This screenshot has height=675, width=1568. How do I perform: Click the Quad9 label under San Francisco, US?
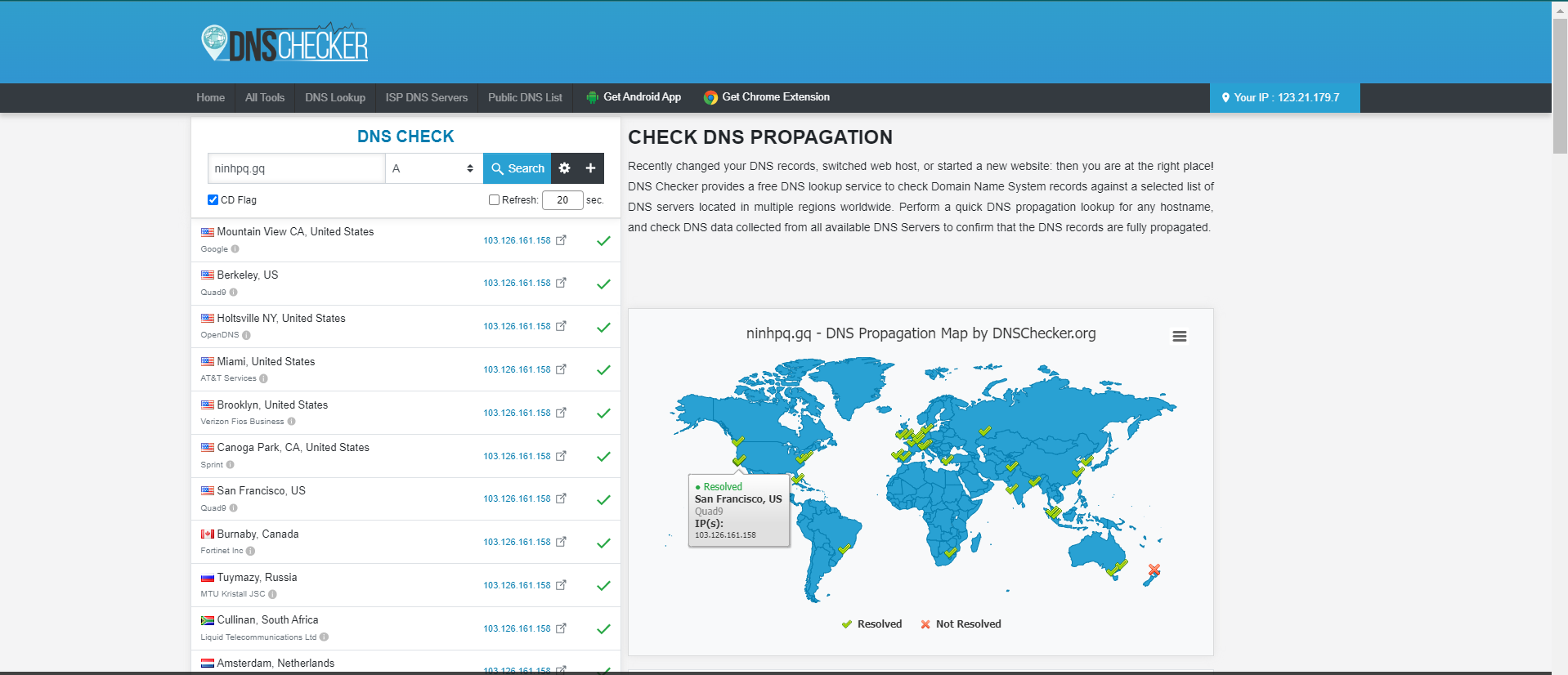(213, 508)
